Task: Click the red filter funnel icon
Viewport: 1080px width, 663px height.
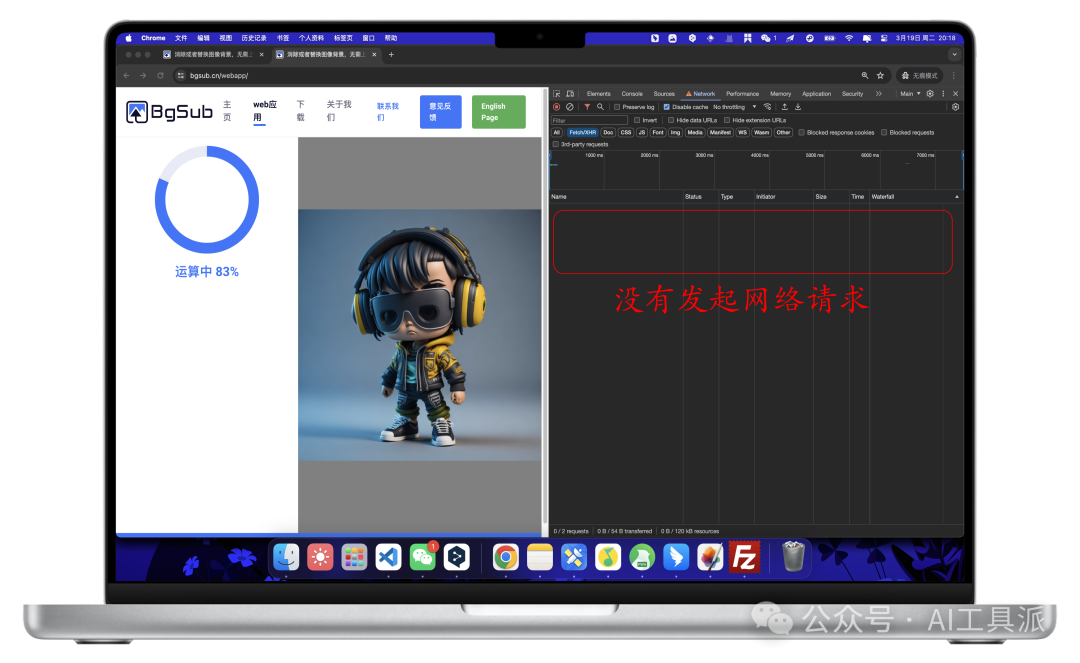Action: point(587,107)
